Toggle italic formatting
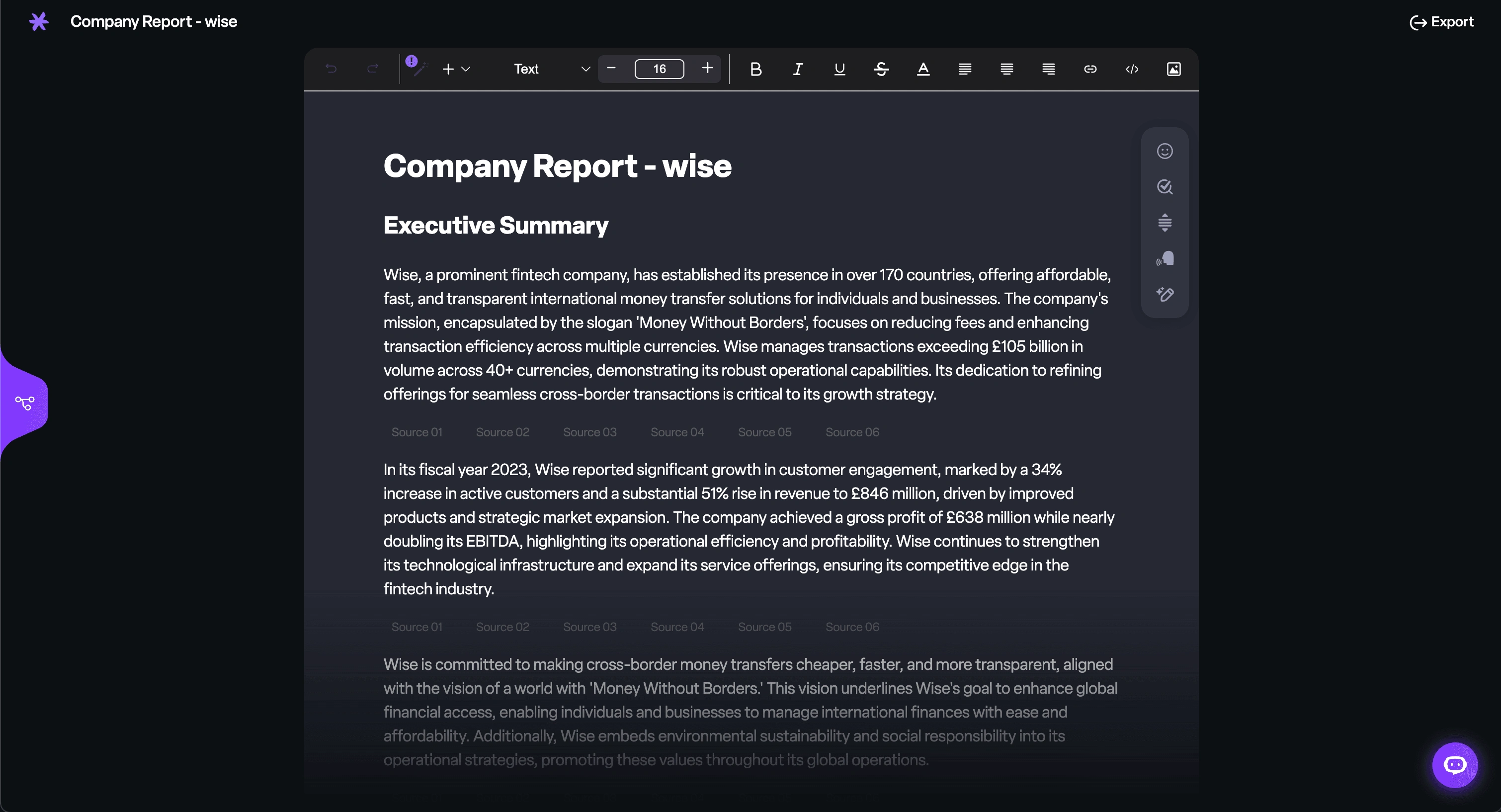This screenshot has height=812, width=1501. (798, 69)
